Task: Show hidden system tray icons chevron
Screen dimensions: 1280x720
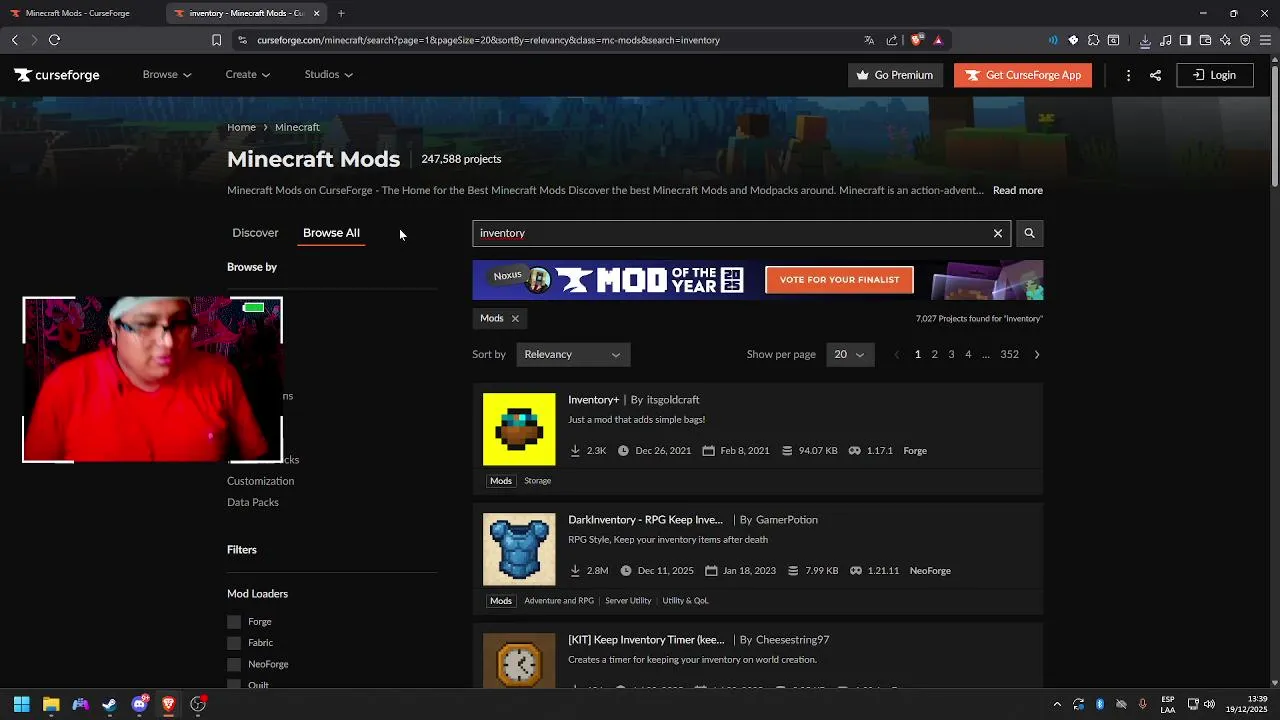Action: point(1057,704)
